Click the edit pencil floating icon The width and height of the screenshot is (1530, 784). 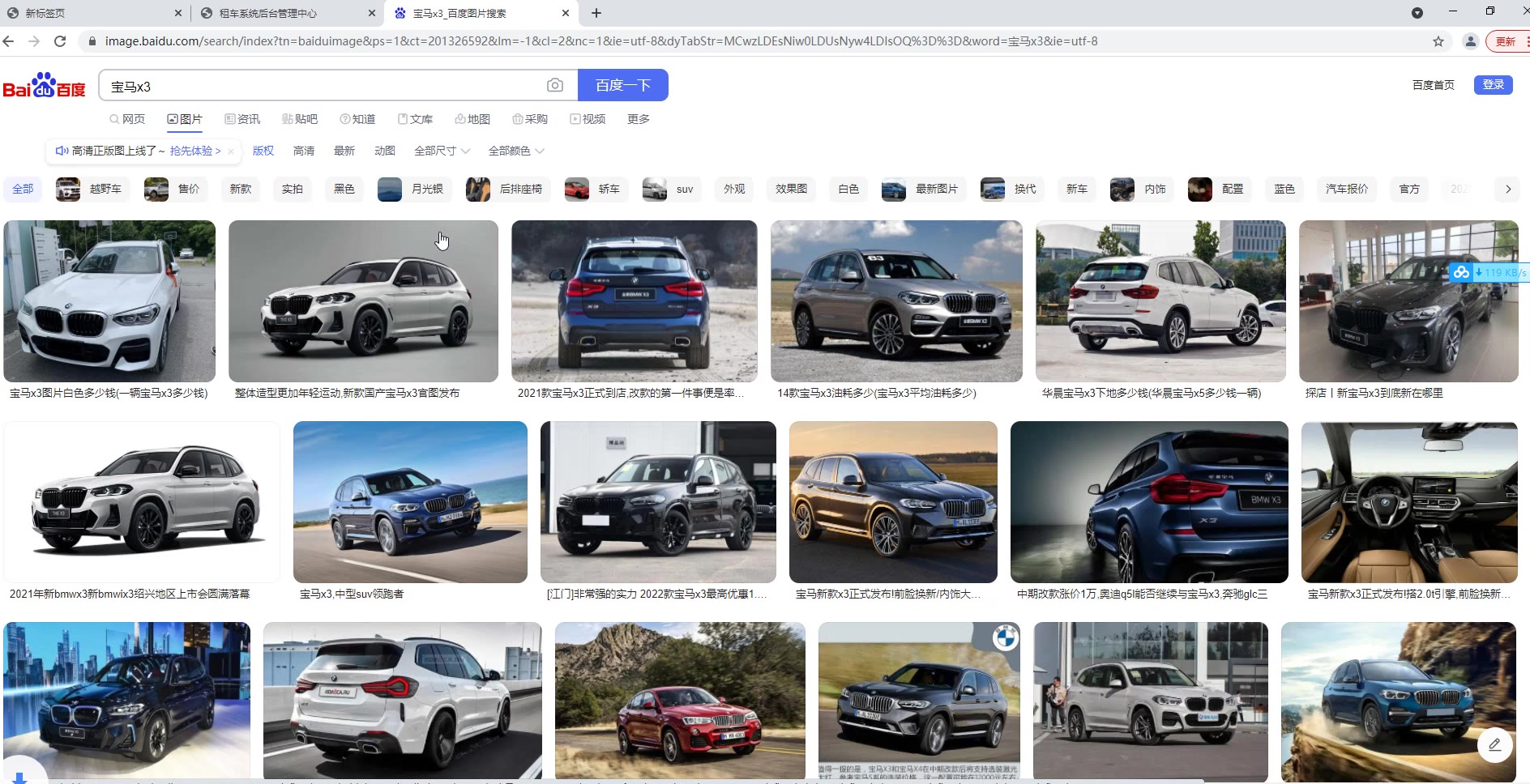tap(1495, 744)
